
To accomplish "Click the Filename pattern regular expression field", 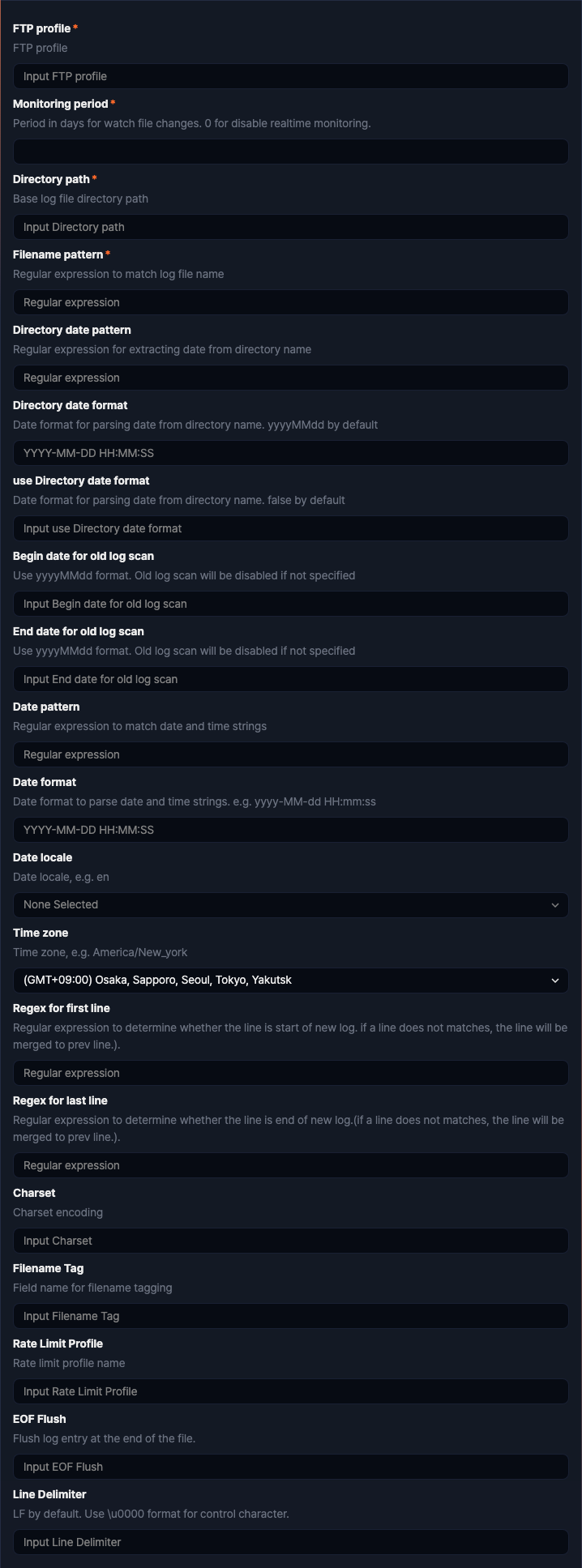I will [291, 302].
